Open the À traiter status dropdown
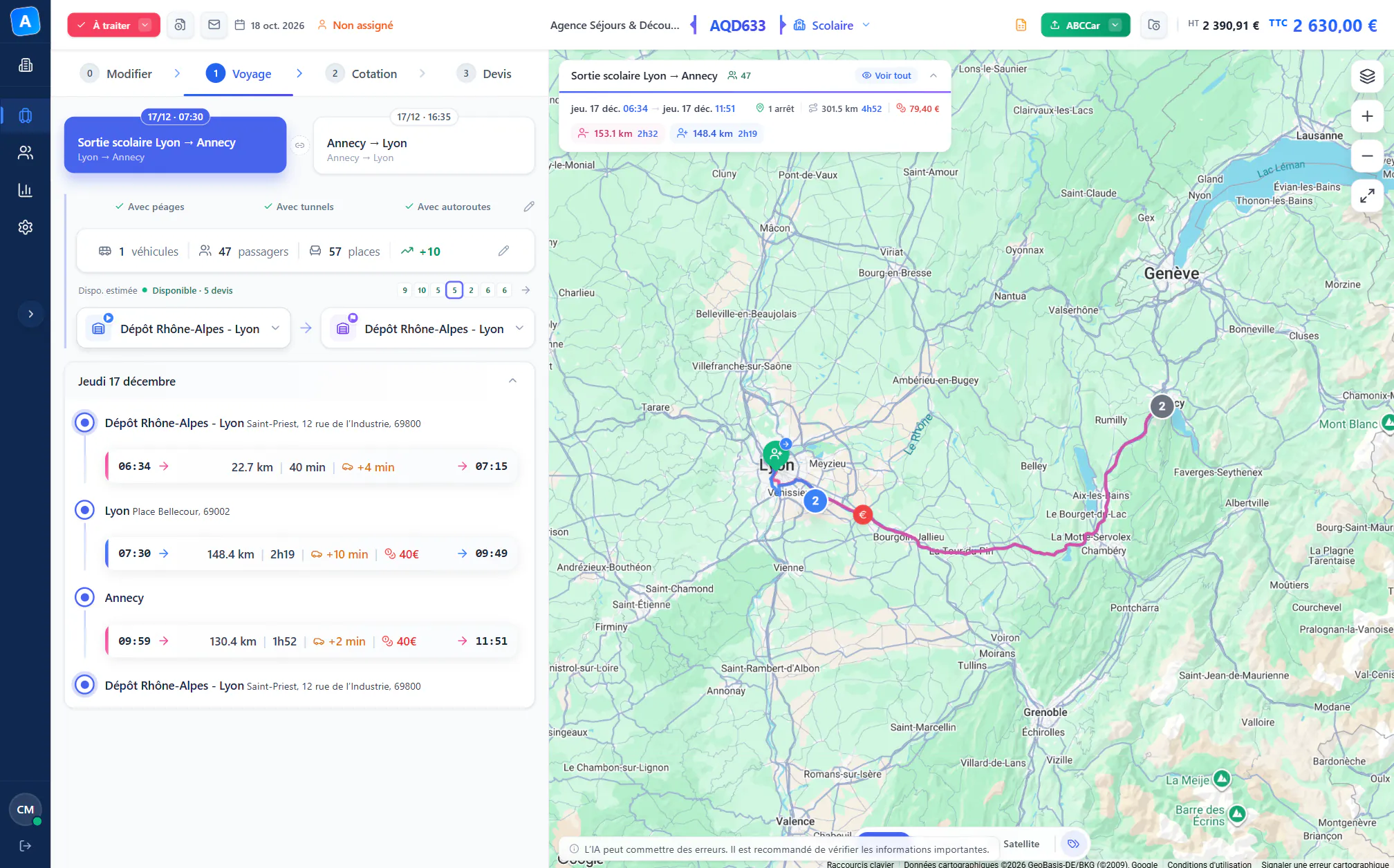1394x868 pixels. (145, 25)
